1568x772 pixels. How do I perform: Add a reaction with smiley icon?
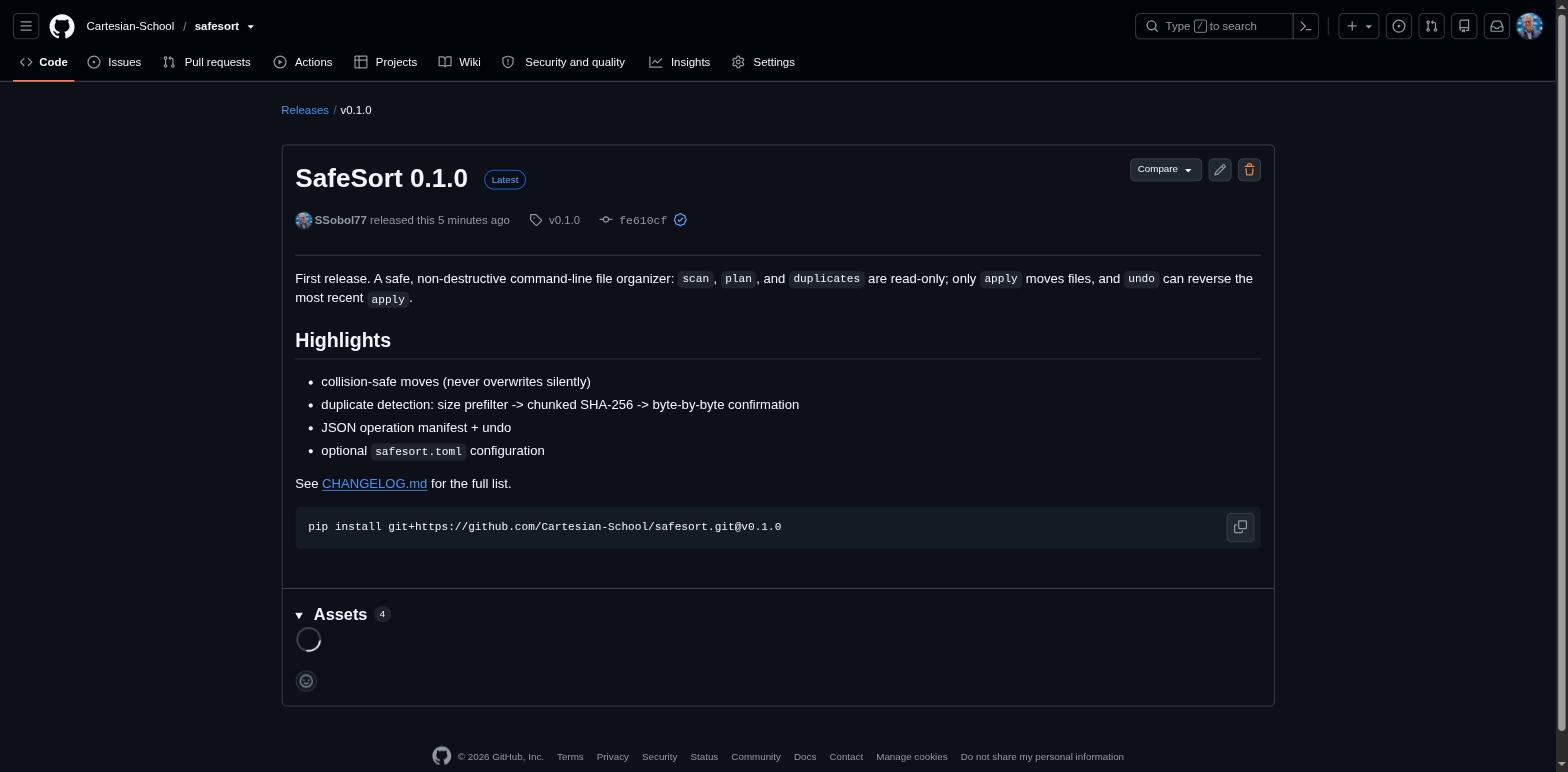coord(307,681)
